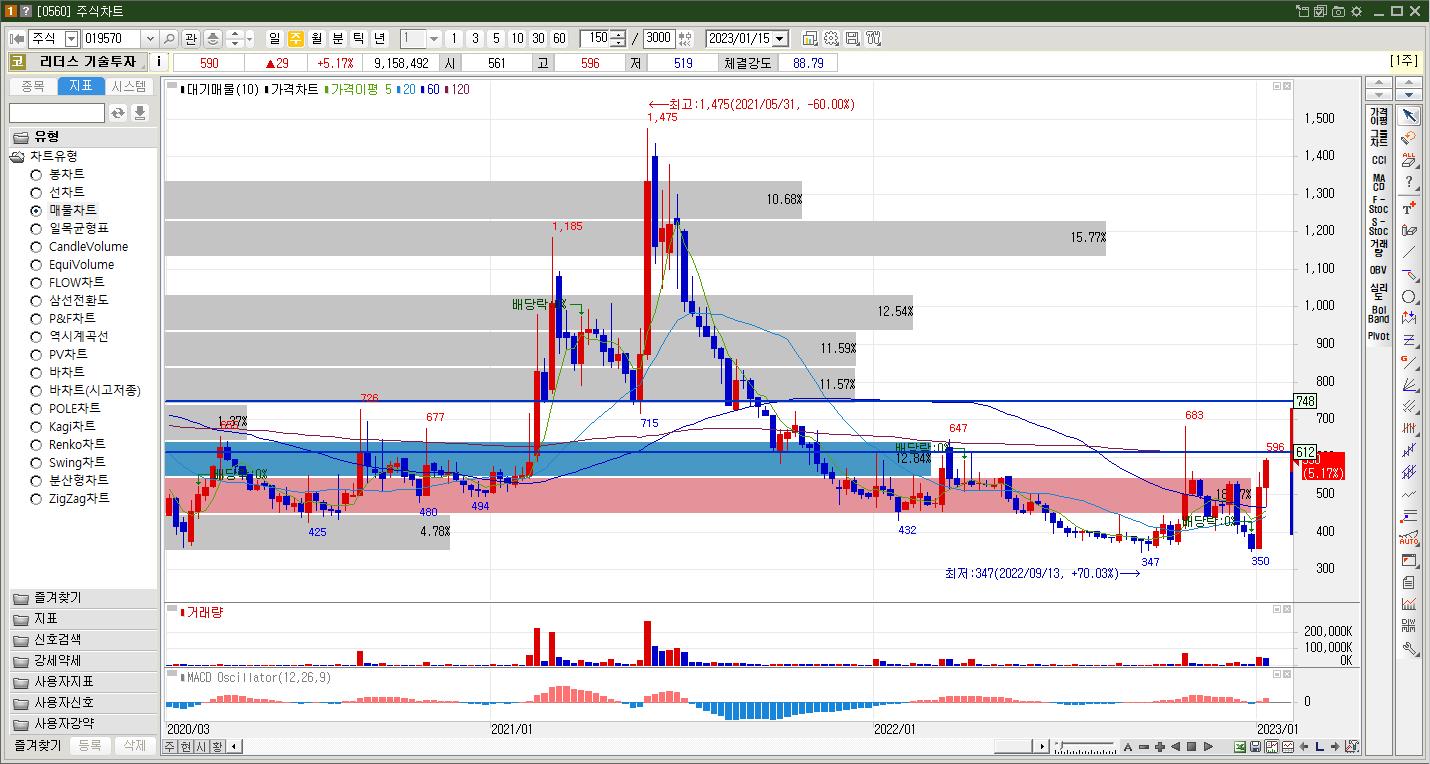1430x764 pixels.
Task: Expand the 강세약세 folder
Action: tap(83, 661)
